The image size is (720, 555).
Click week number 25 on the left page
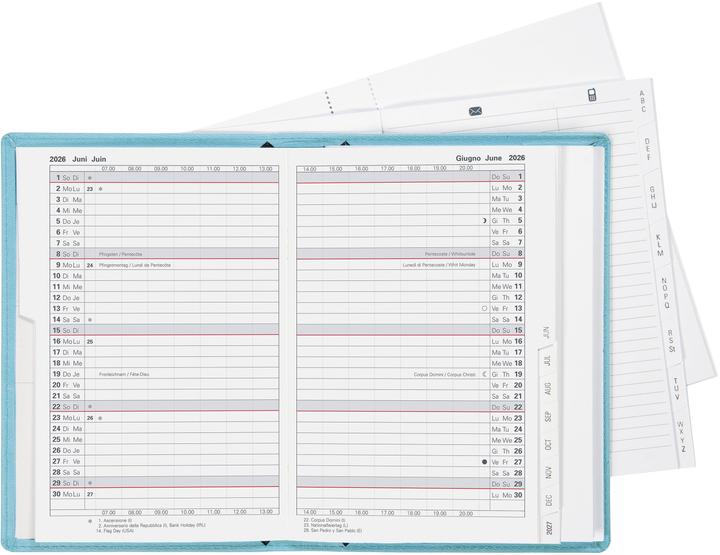pyautogui.click(x=90, y=341)
